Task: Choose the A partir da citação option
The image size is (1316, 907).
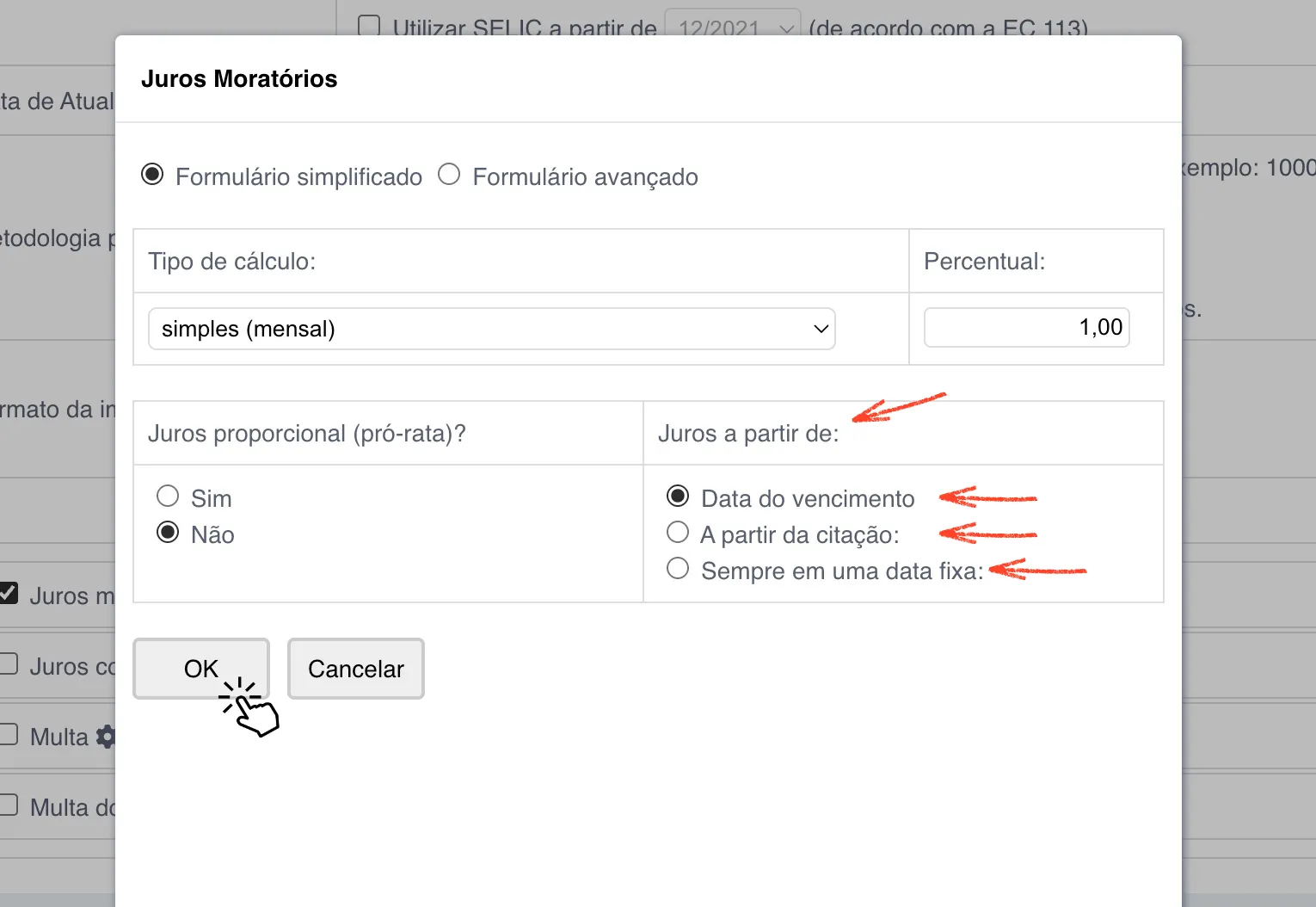Action: [678, 533]
